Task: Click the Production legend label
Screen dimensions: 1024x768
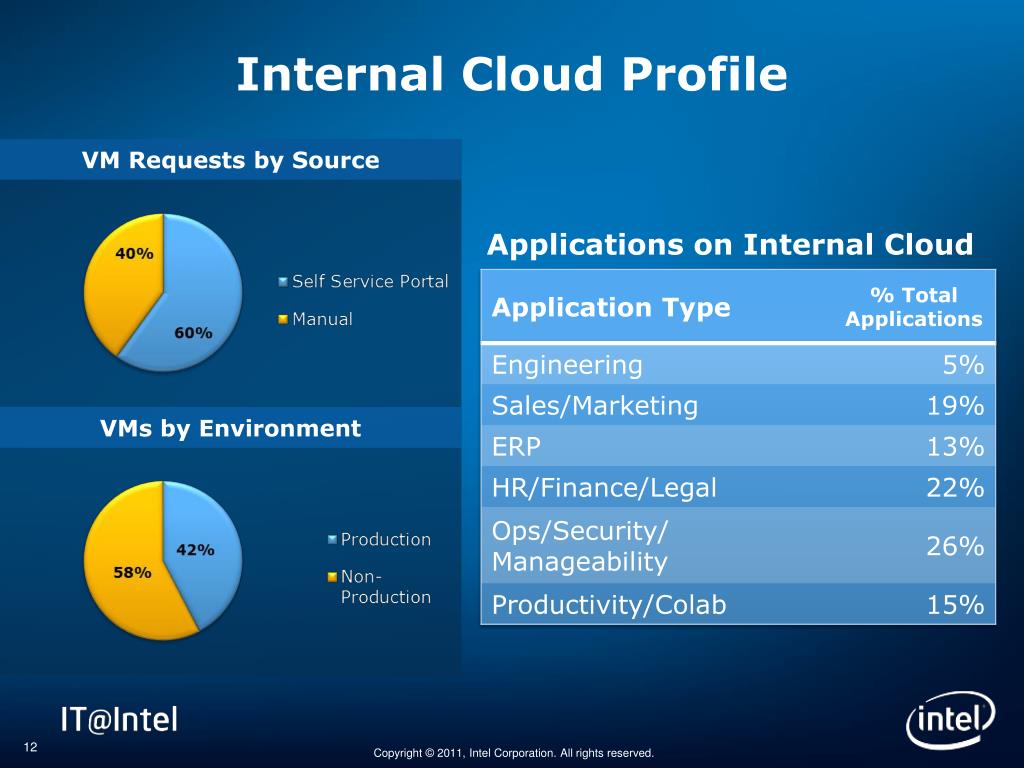Action: 386,539
